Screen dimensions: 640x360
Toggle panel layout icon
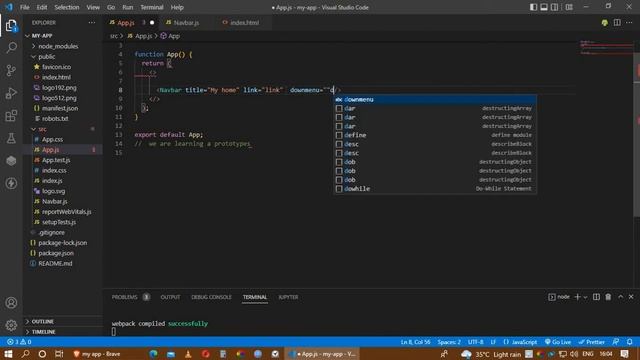[x=544, y=7]
